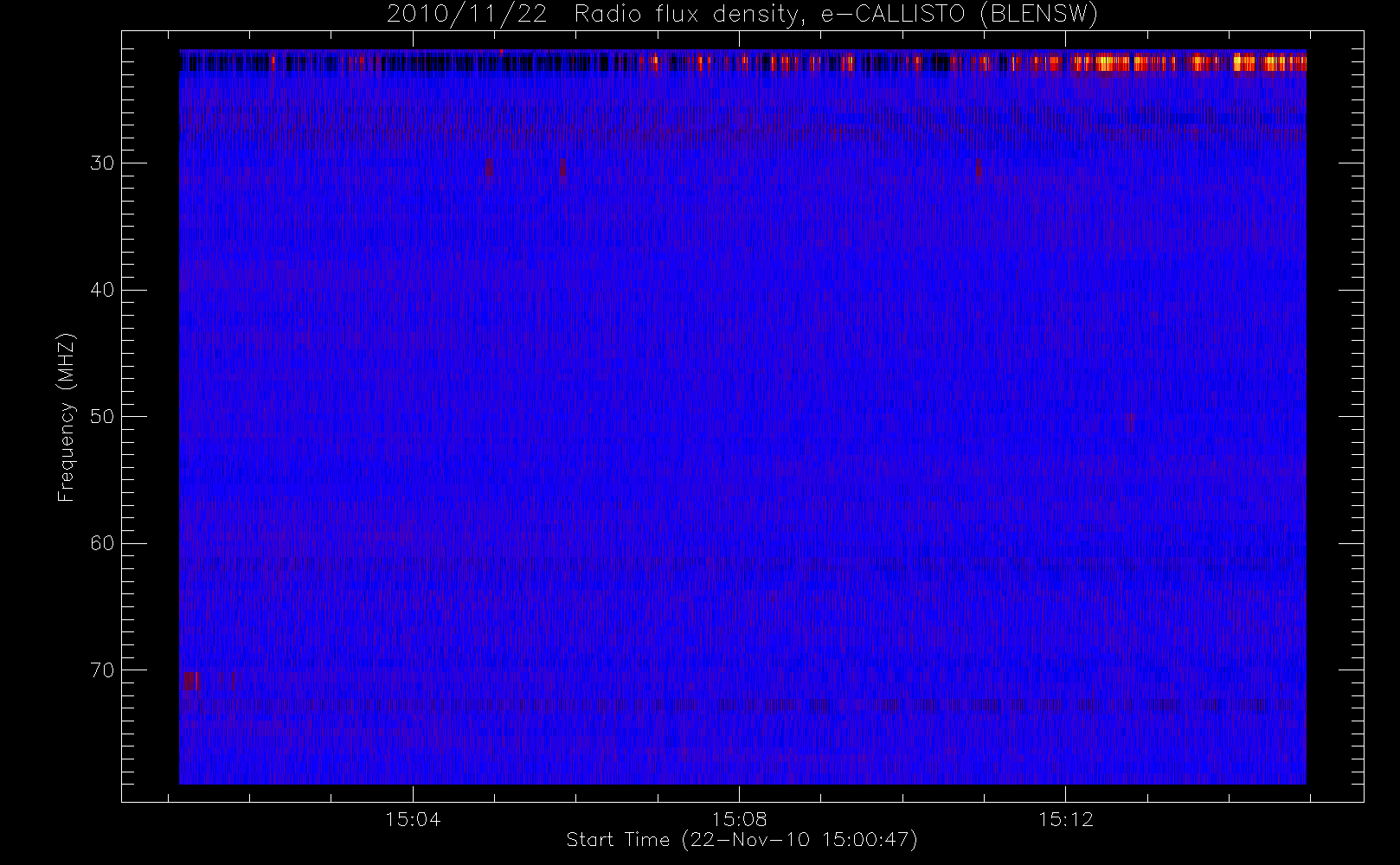
Task: Click the 50 frequency tick label
Action: 101,417
